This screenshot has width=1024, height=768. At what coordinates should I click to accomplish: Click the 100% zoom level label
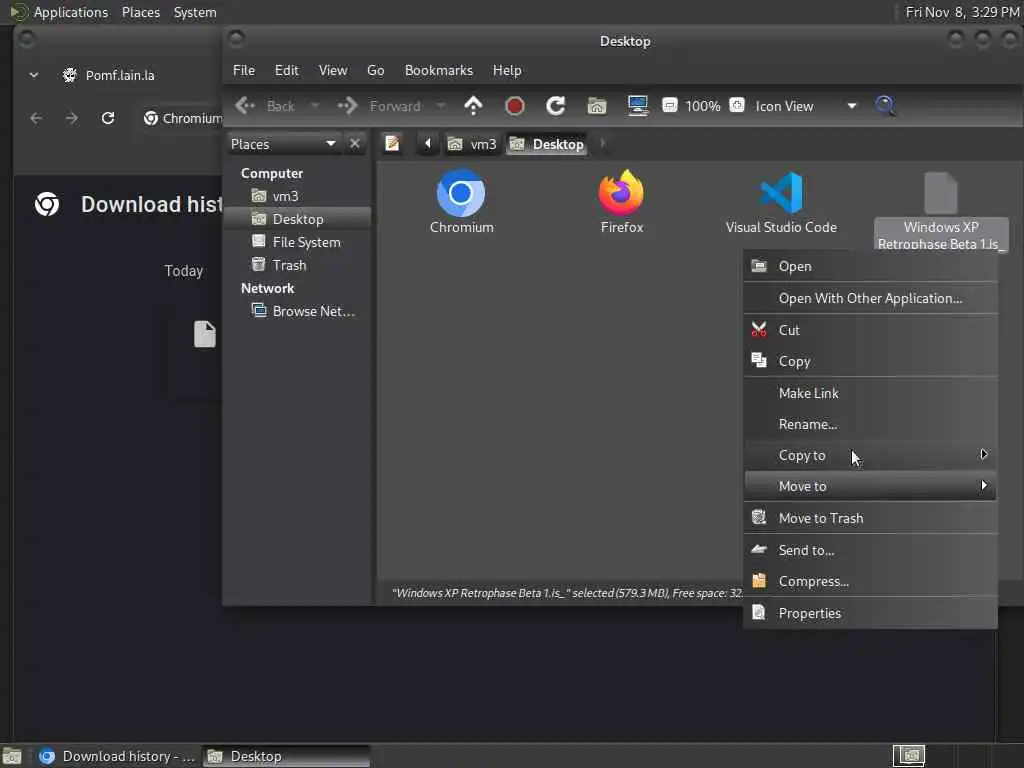[703, 106]
